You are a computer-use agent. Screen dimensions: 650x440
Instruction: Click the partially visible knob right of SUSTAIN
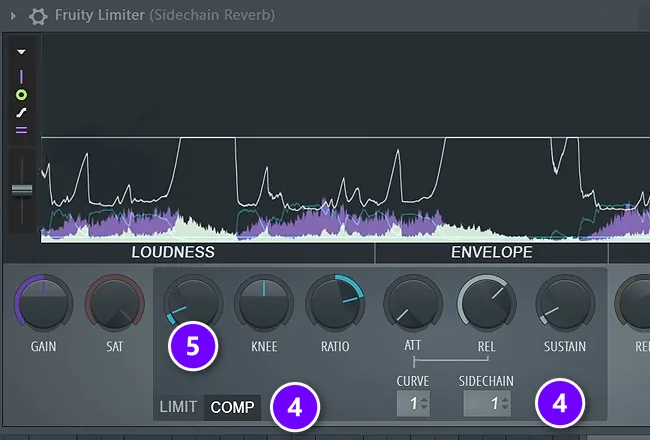coord(632,303)
